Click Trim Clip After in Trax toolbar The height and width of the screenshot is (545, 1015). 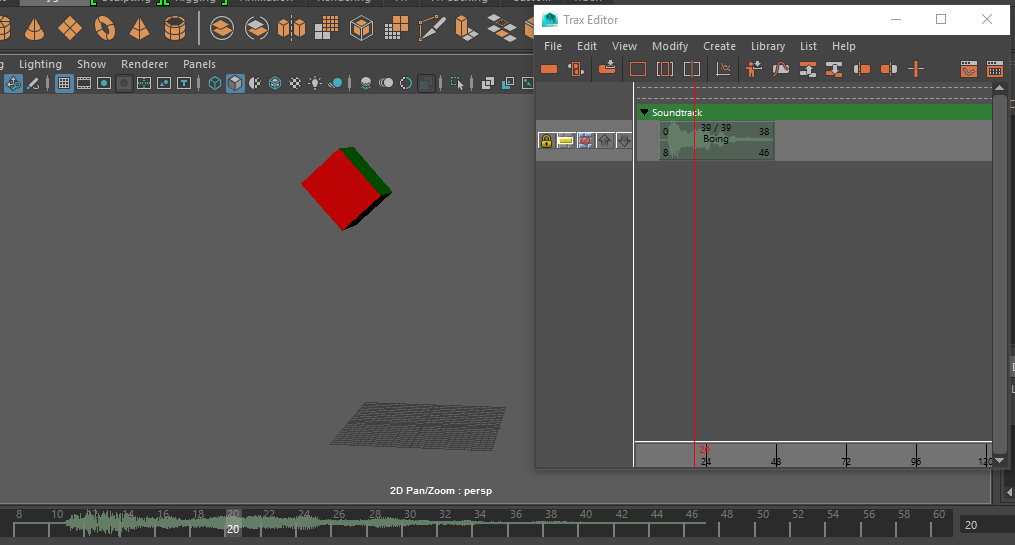click(889, 69)
